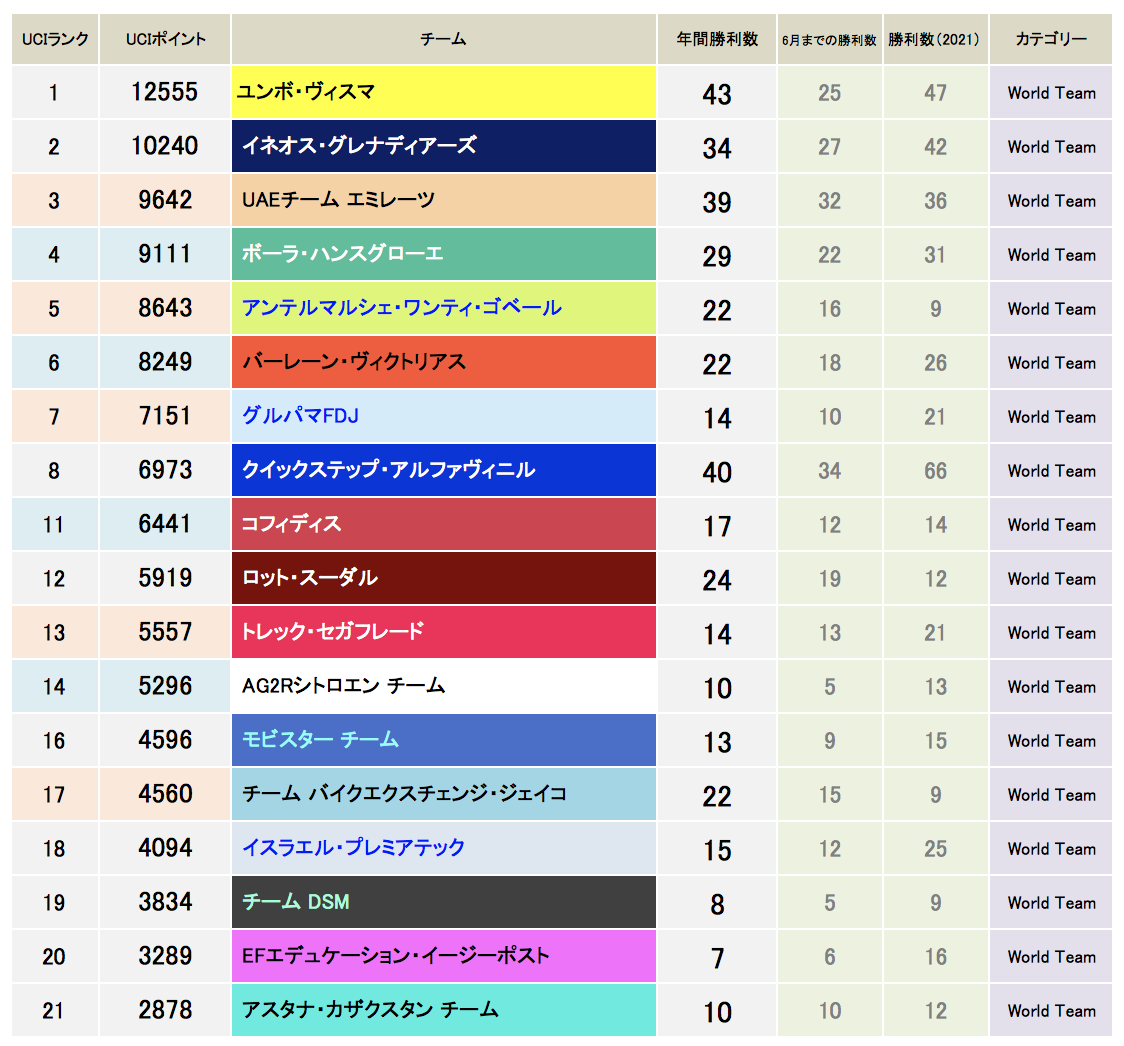Select the アスタナ・カザクスタン チーム cell

pos(444,1010)
